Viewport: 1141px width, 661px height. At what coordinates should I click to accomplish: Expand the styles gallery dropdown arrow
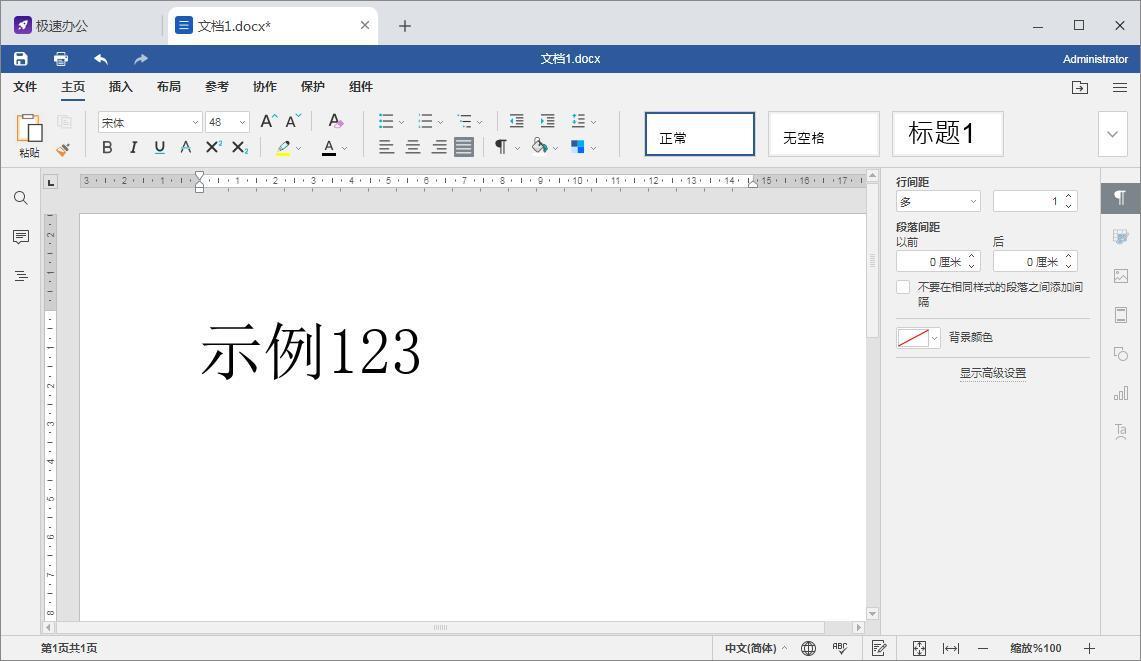click(x=1112, y=134)
